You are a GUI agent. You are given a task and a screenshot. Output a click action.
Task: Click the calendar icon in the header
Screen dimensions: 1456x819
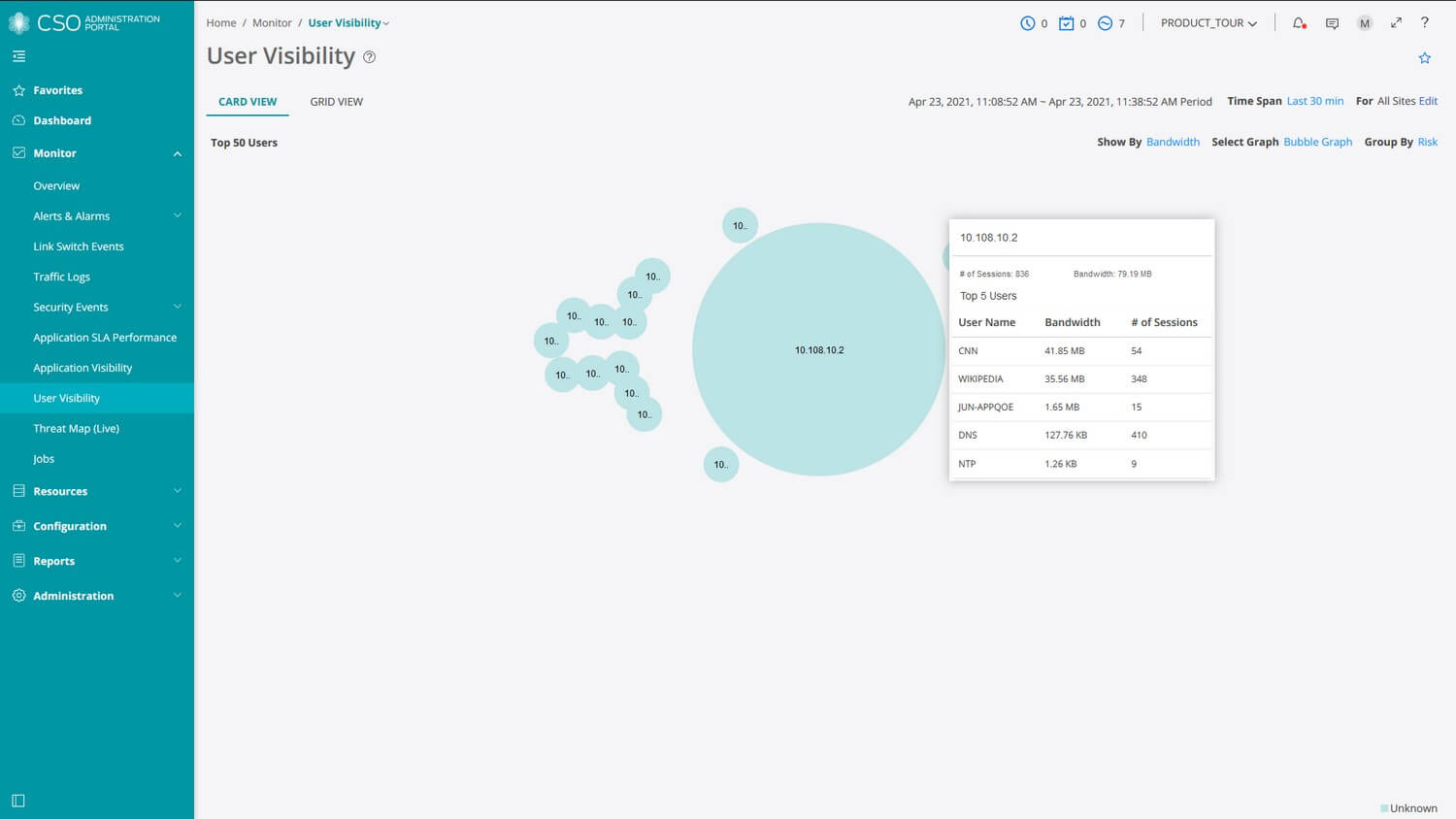pos(1064,22)
